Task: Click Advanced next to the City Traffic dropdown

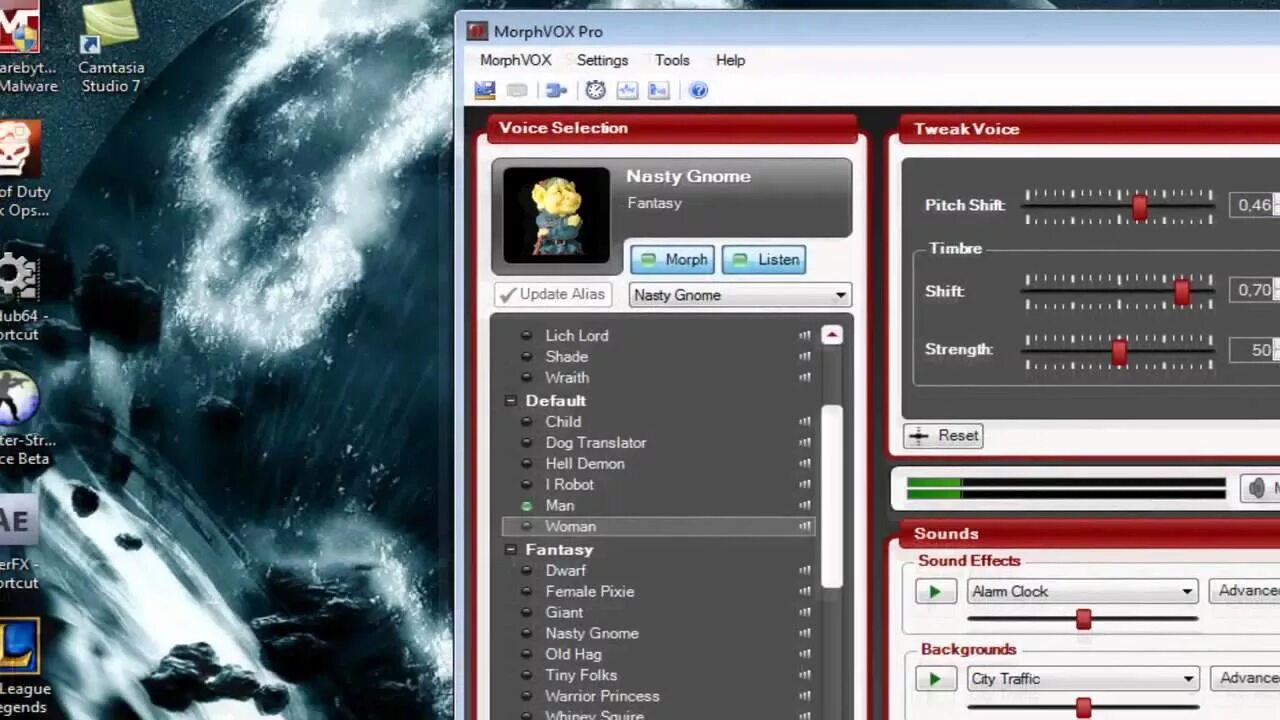Action: tap(1244, 678)
